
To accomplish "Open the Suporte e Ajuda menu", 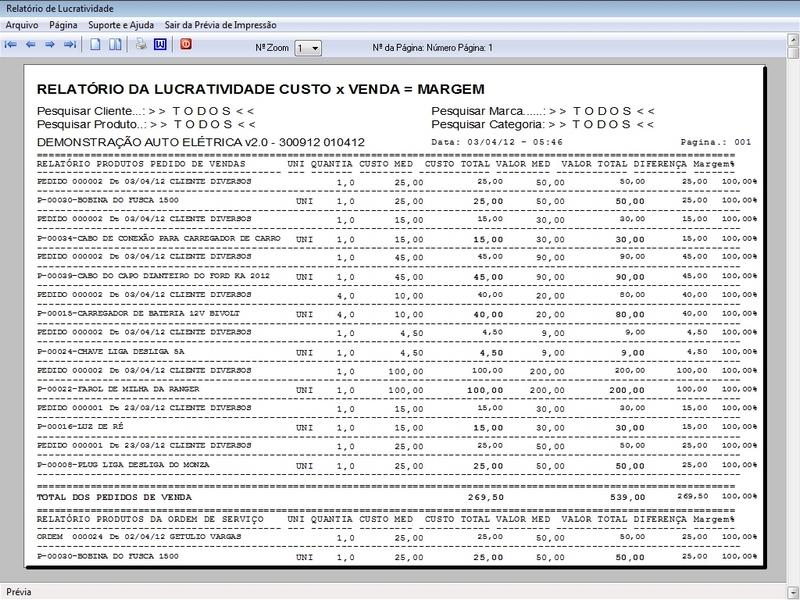I will click(x=121, y=25).
